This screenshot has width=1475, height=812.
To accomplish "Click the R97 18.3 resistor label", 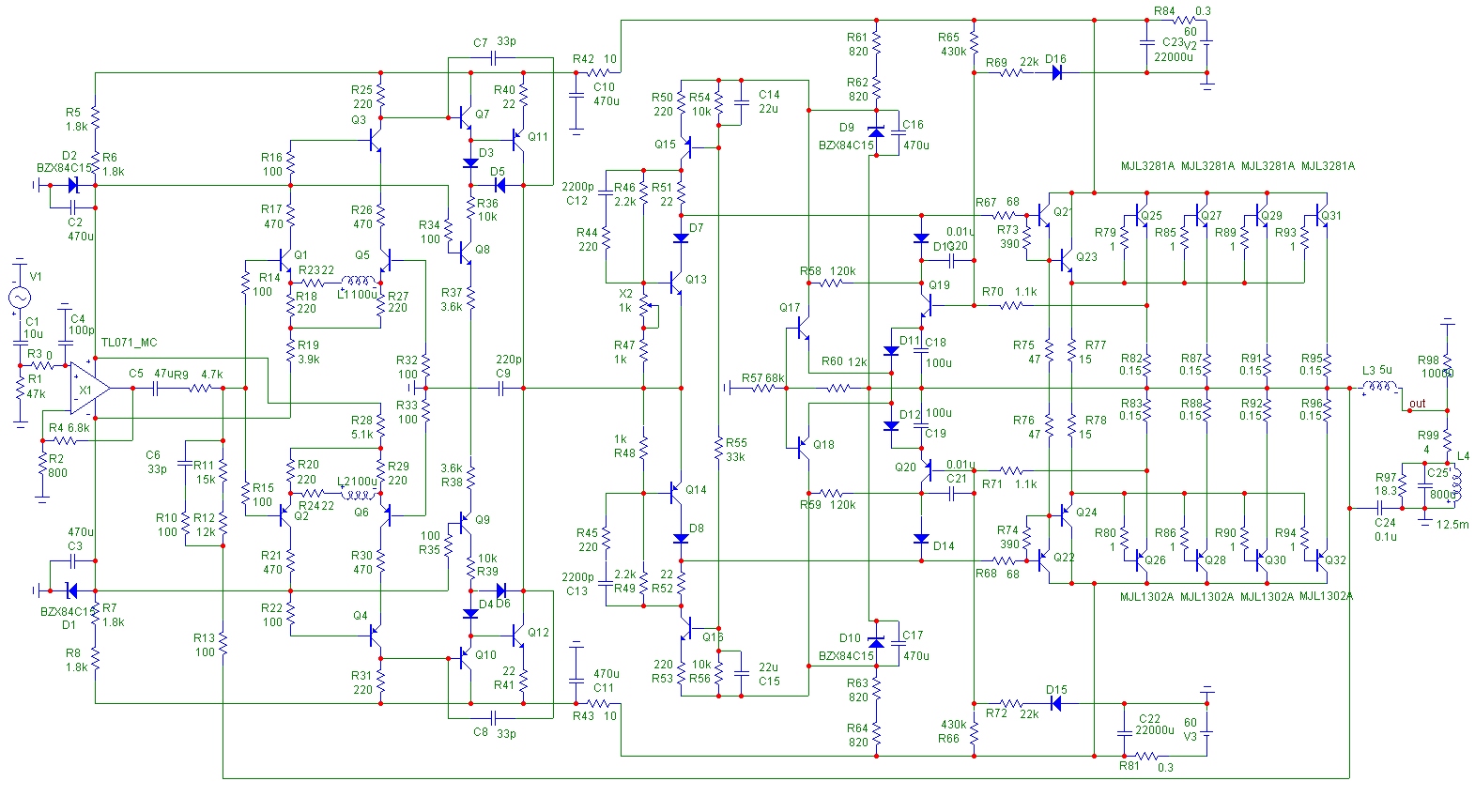I will point(1386,484).
